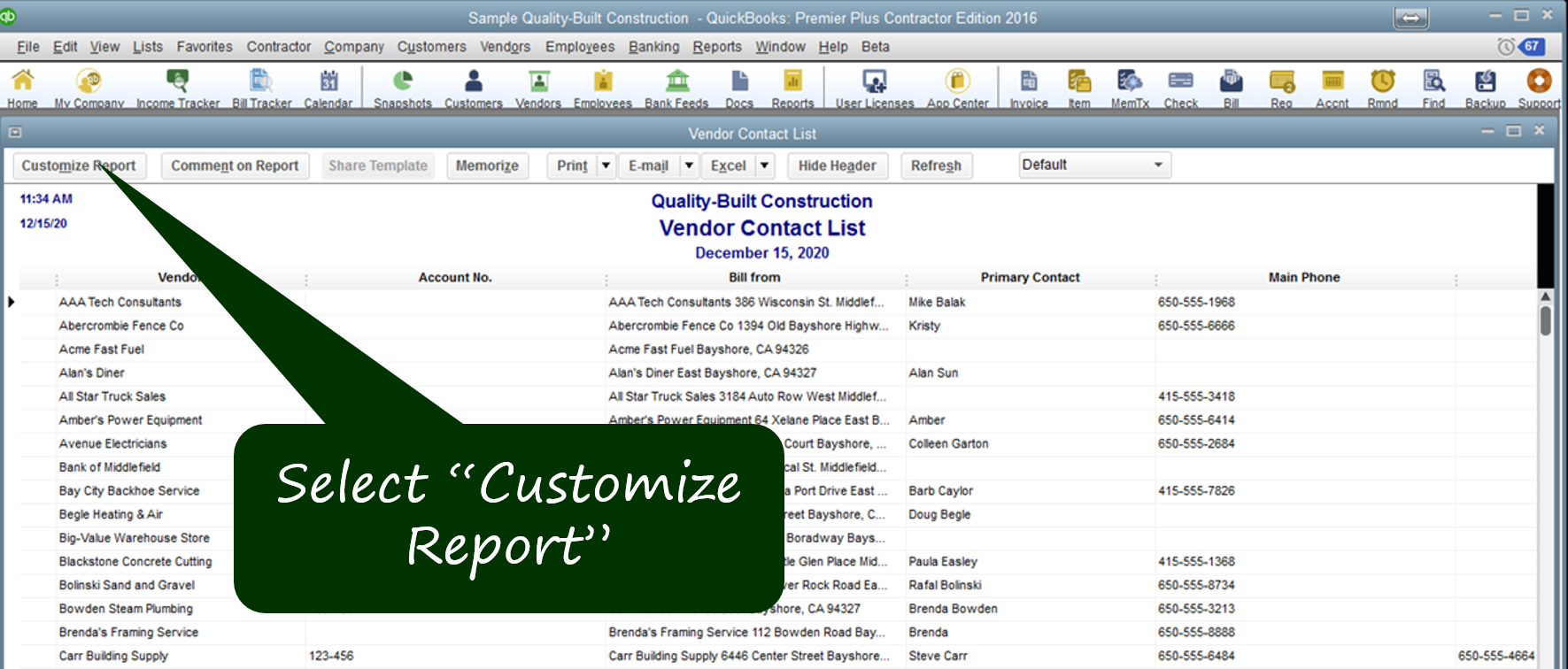Open Bank Feeds icon

click(x=676, y=87)
